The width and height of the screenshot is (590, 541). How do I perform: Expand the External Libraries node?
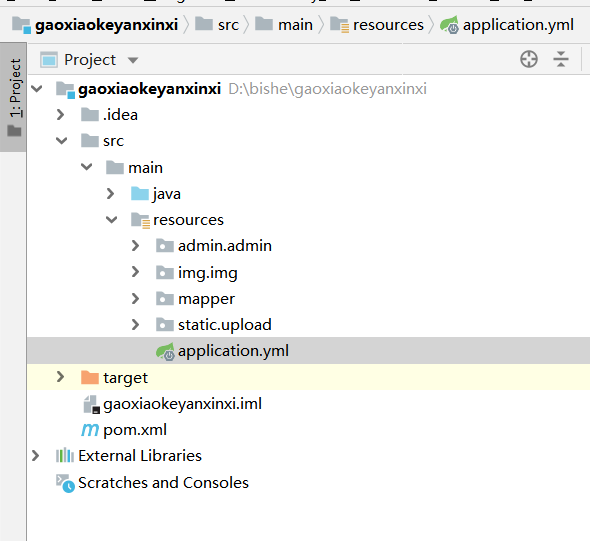35,456
